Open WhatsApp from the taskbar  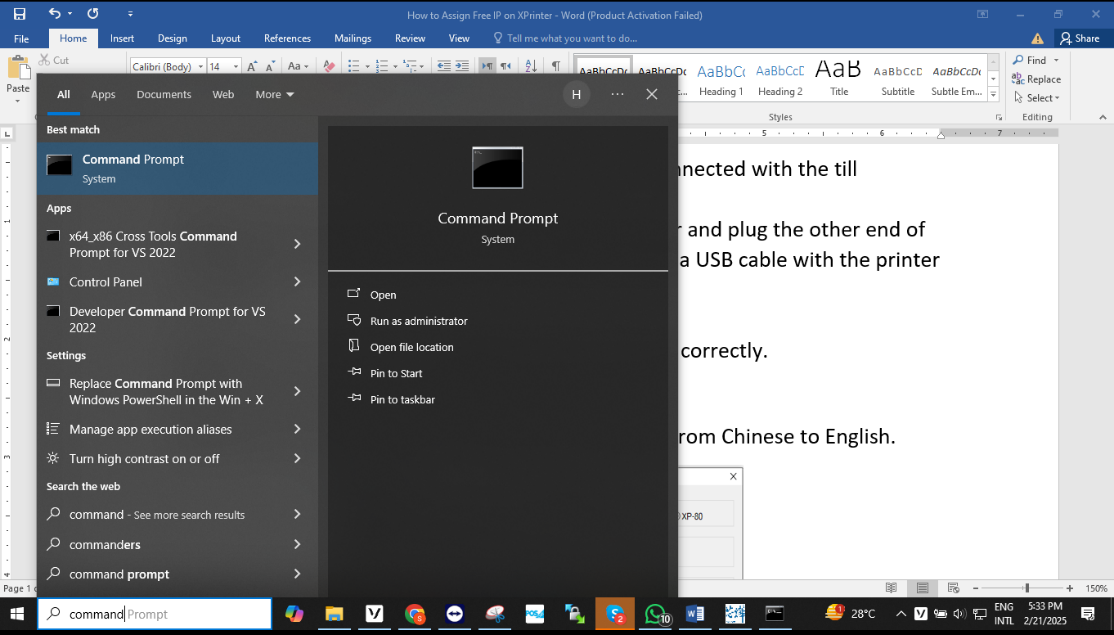655,614
